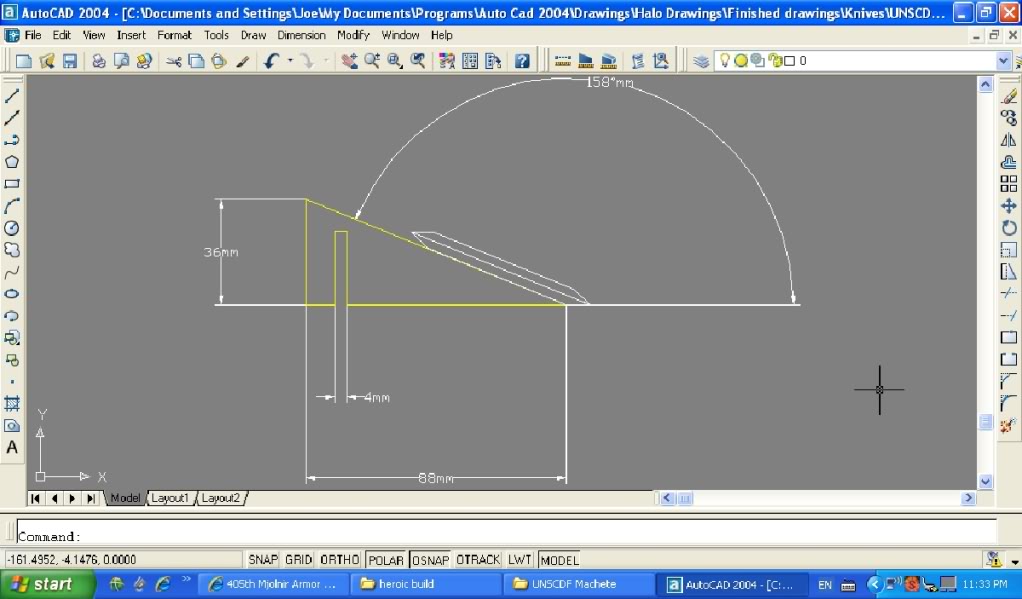Open the Dimension menu
This screenshot has height=599, width=1022.
301,35
